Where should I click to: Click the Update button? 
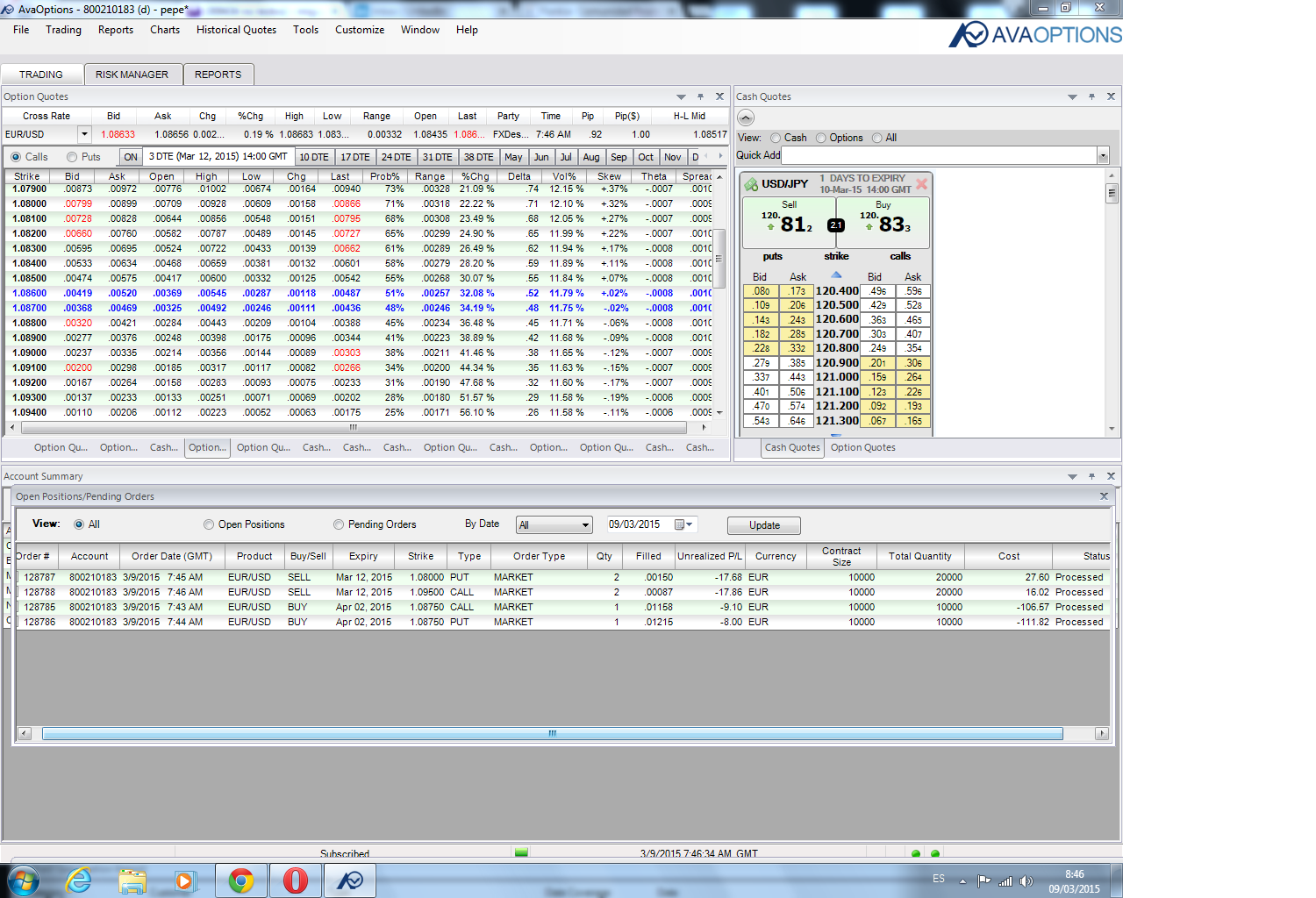[764, 525]
